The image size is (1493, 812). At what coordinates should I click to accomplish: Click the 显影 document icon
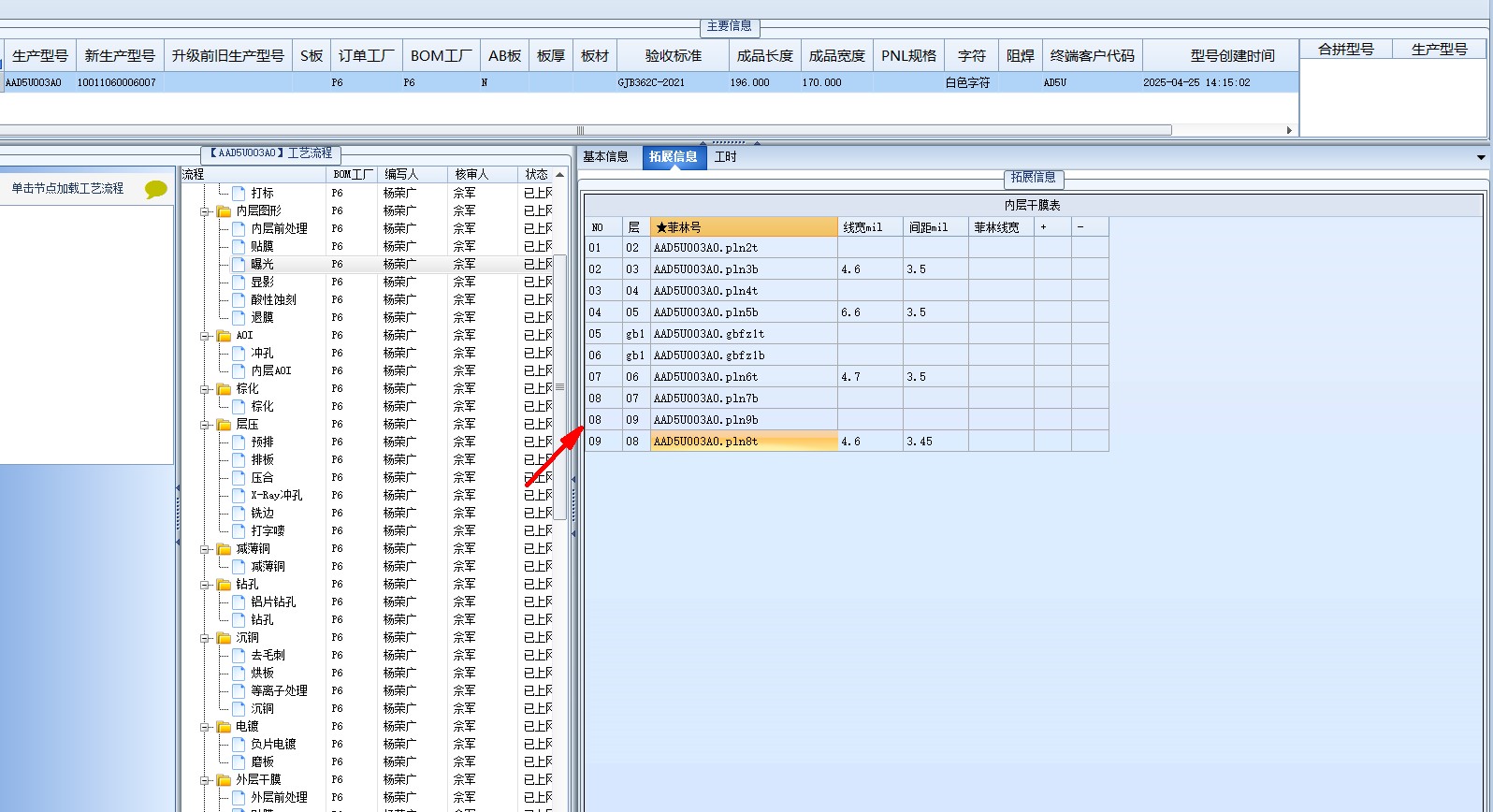click(239, 283)
